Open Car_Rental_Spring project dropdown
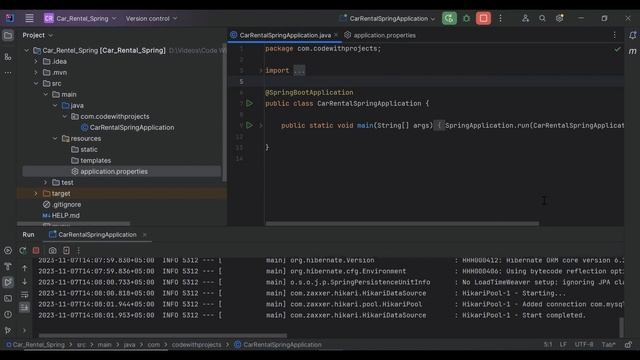The height and width of the screenshot is (360, 640). coord(80,18)
